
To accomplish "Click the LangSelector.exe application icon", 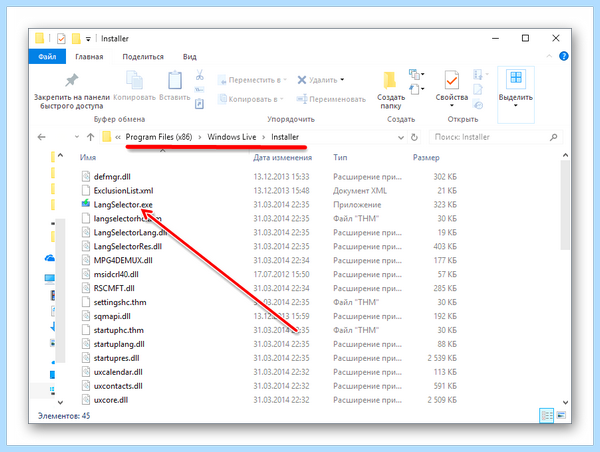I will point(86,204).
